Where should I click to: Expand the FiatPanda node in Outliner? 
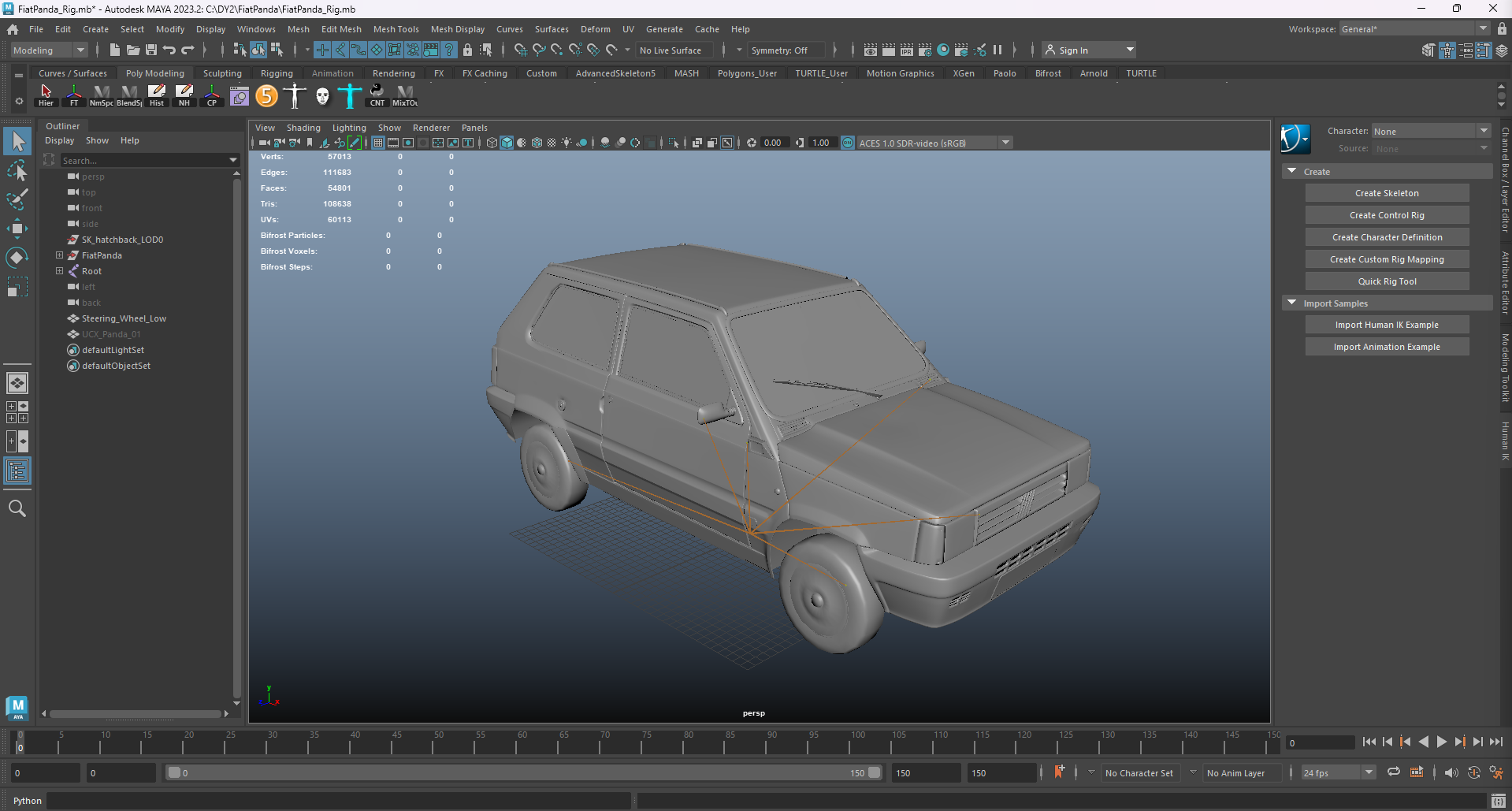pyautogui.click(x=59, y=255)
